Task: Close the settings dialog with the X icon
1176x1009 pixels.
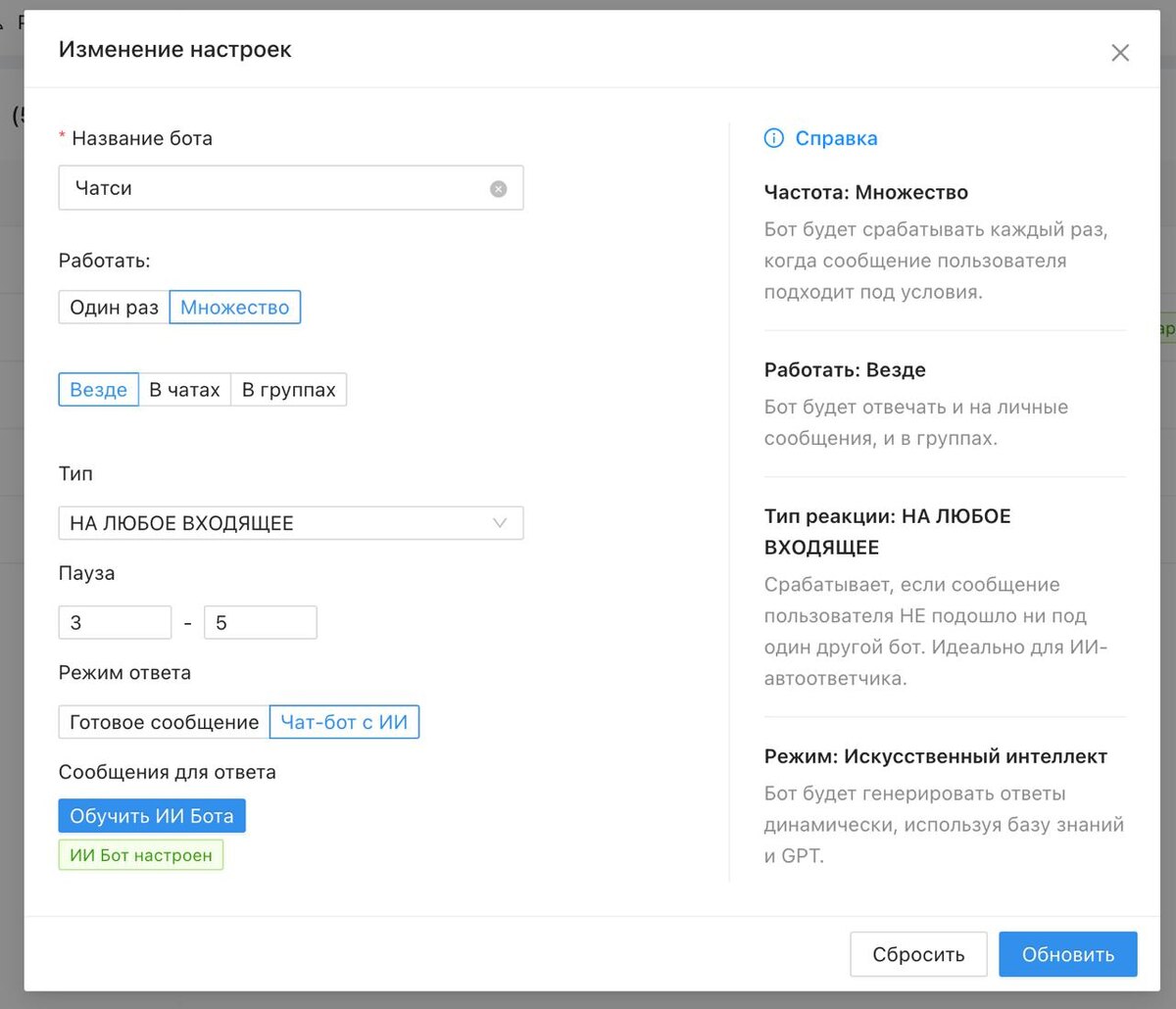Action: (x=1120, y=53)
